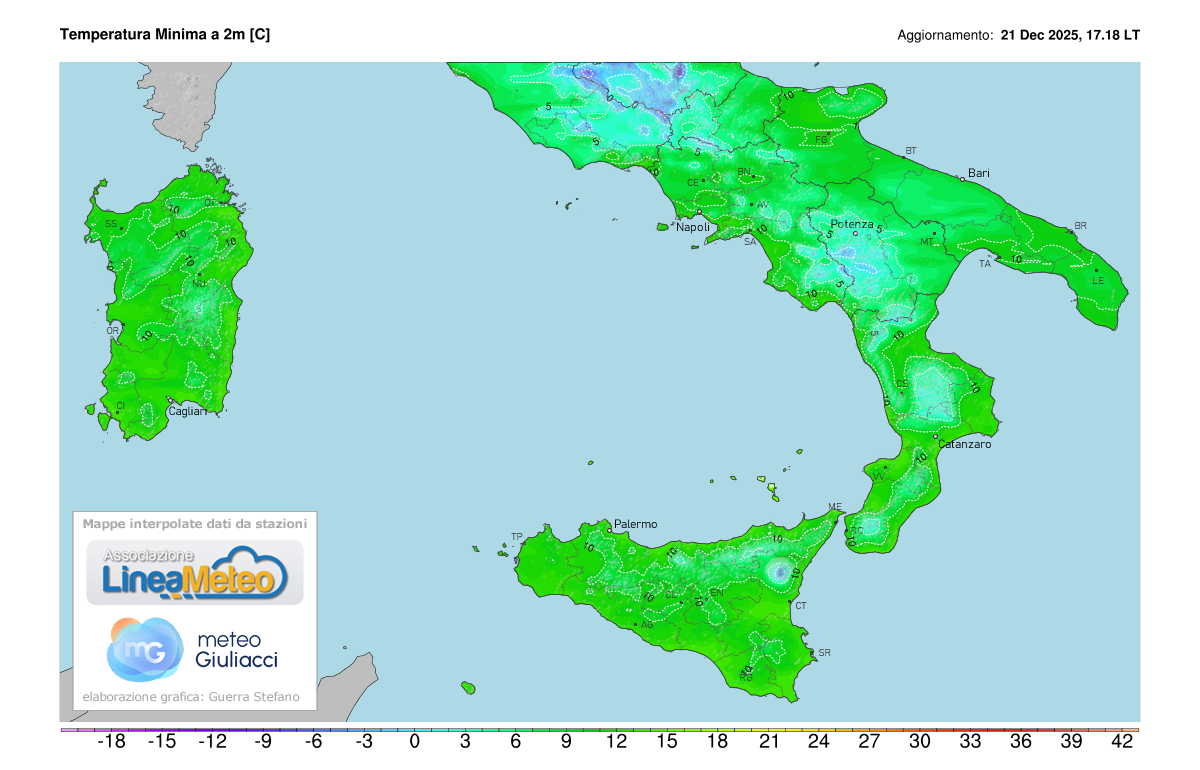
Task: Select the Catanzaro city marker
Action: pos(935,437)
